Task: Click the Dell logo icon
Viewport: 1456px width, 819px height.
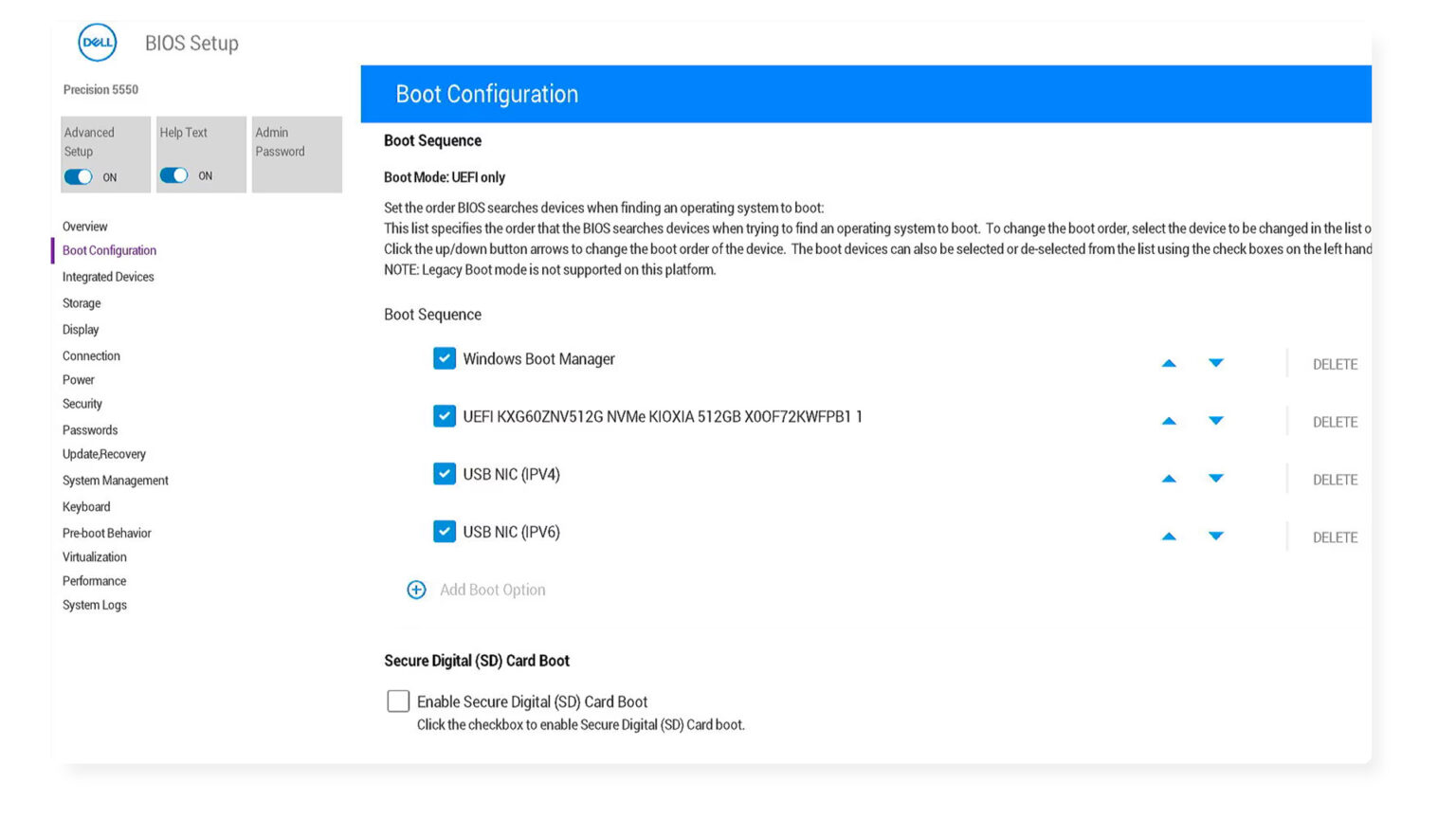Action: [x=97, y=43]
